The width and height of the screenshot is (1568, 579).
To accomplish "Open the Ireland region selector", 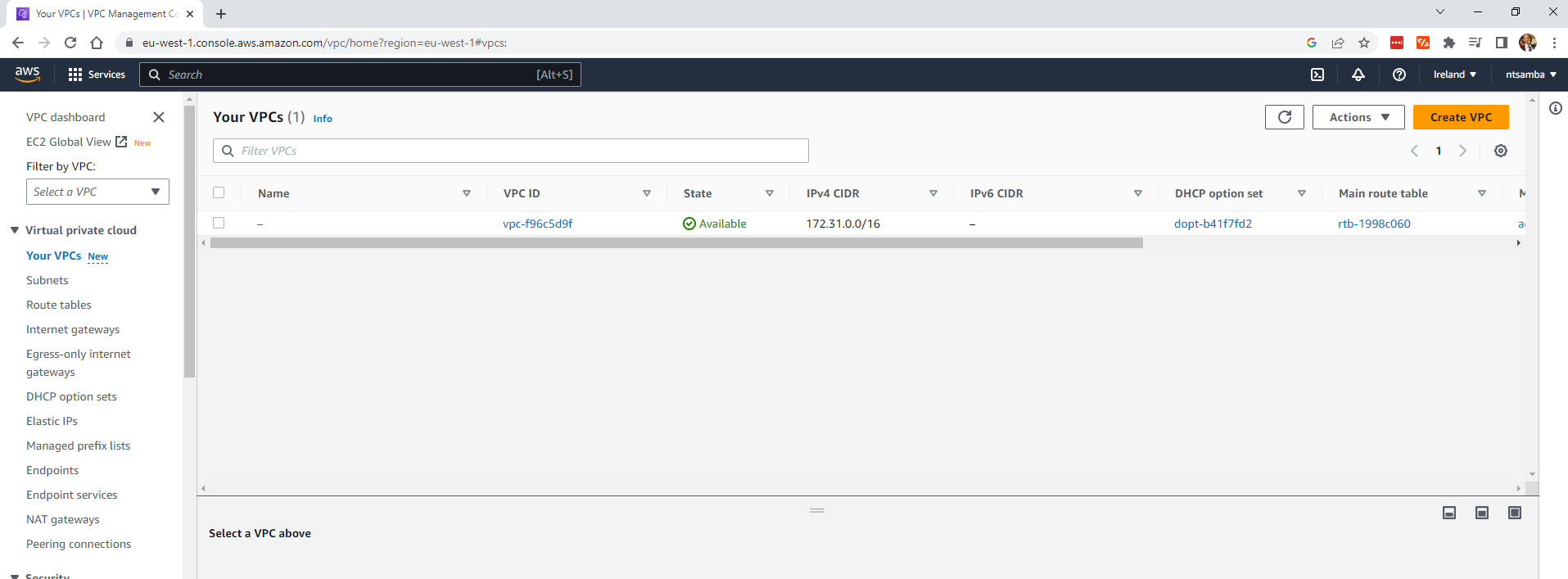I will pos(1454,75).
